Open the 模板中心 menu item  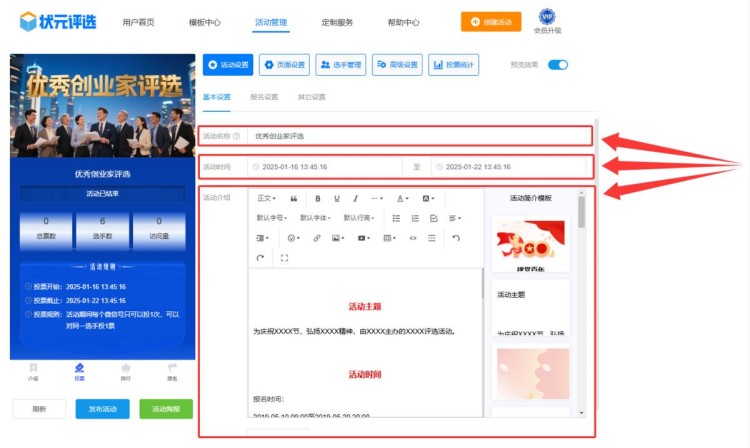tap(205, 22)
